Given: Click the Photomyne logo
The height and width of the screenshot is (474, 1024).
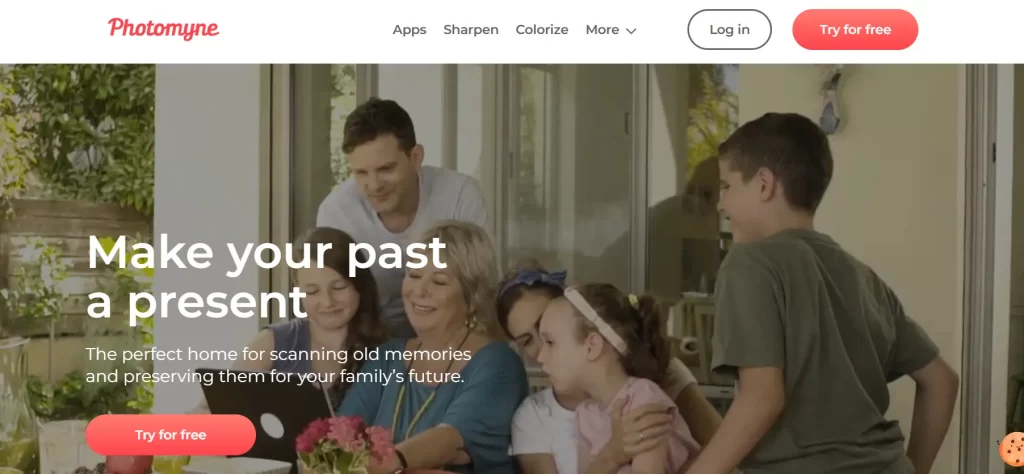Looking at the screenshot, I should pos(163,29).
